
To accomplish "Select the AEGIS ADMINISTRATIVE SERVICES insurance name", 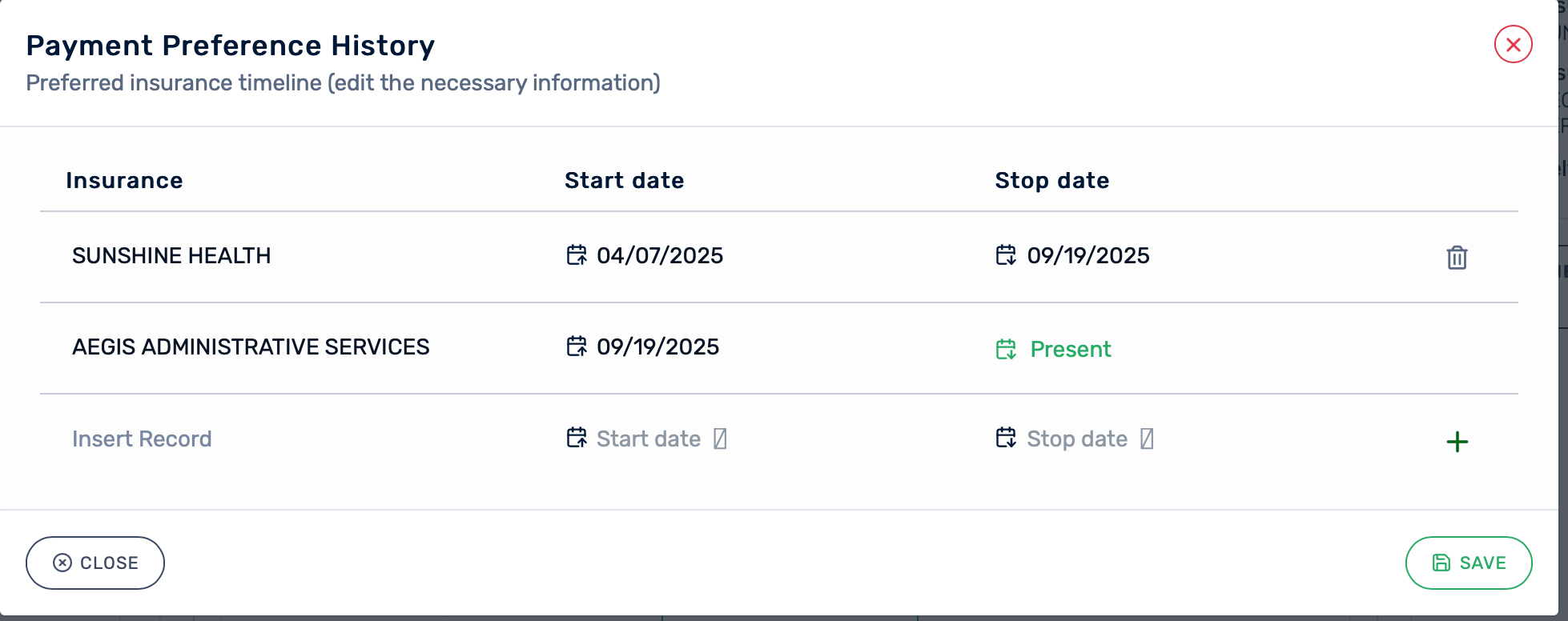I will (x=251, y=347).
